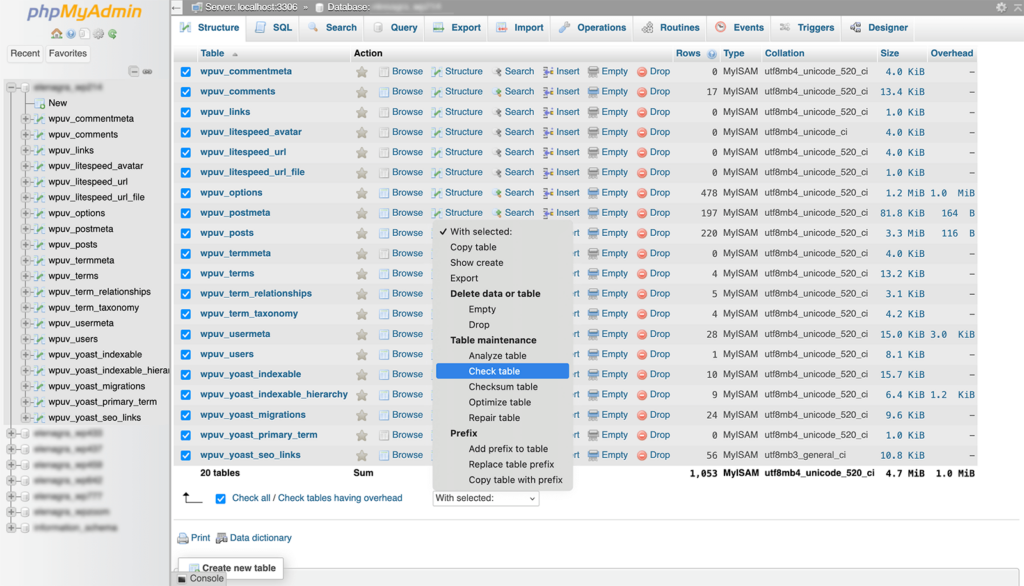
Task: Click the Server: localhost:3306 breadcrumb
Action: [251, 7]
